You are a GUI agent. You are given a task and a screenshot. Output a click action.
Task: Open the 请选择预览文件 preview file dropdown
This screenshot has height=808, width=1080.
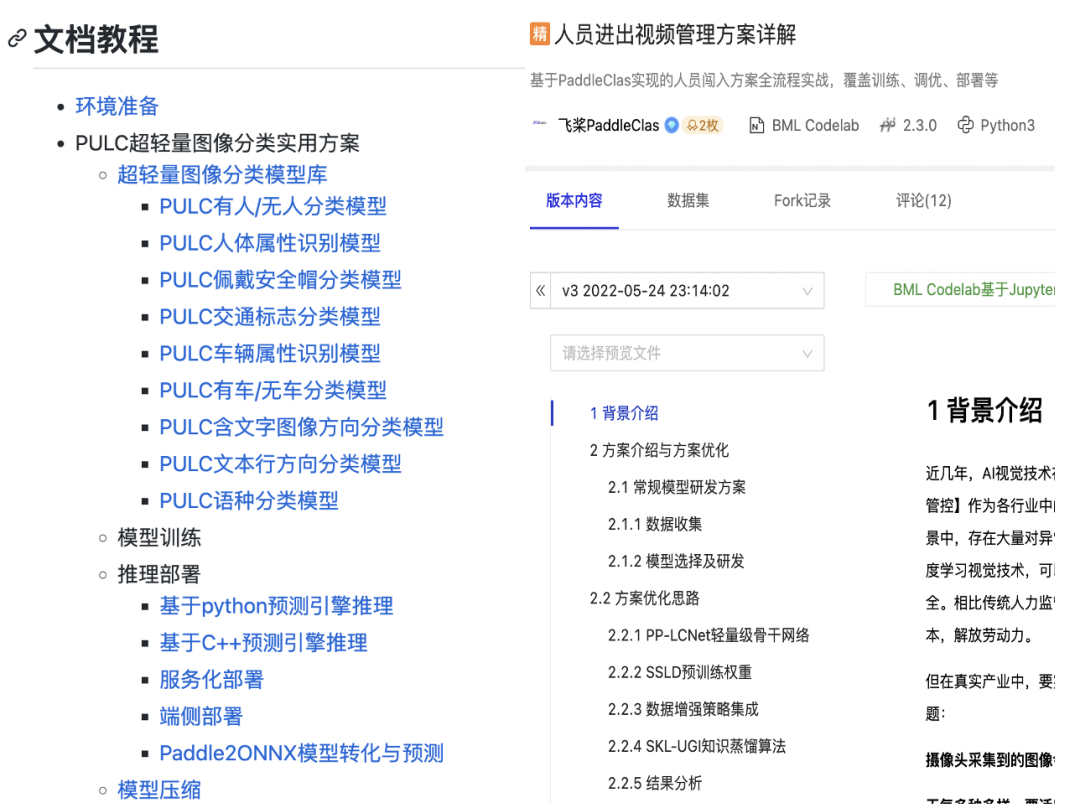[x=687, y=353]
